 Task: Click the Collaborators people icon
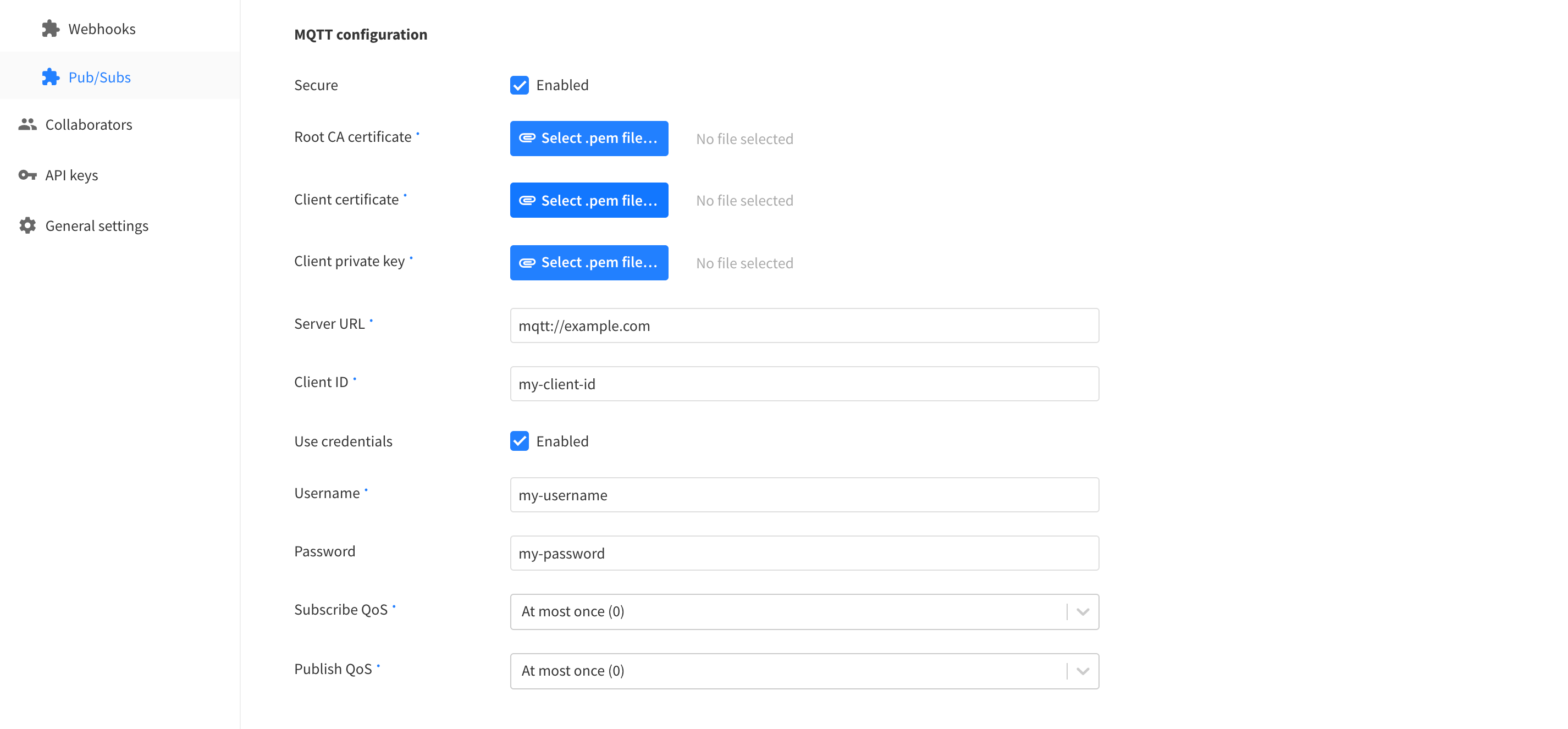pos(27,124)
